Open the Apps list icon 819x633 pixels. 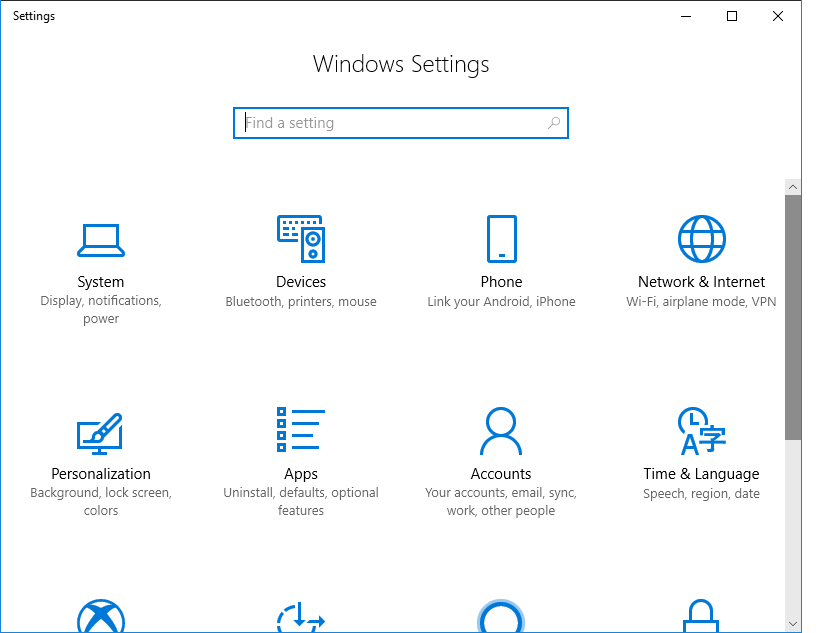(301, 429)
